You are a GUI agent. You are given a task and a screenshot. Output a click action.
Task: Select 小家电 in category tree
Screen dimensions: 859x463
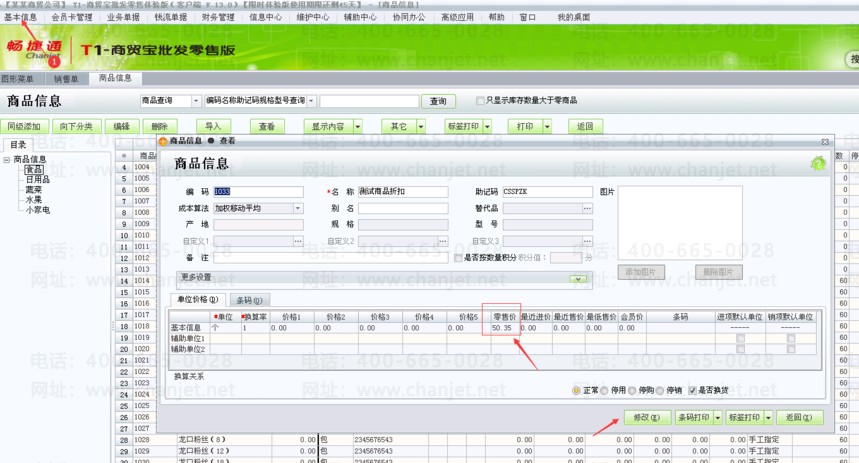[x=37, y=210]
